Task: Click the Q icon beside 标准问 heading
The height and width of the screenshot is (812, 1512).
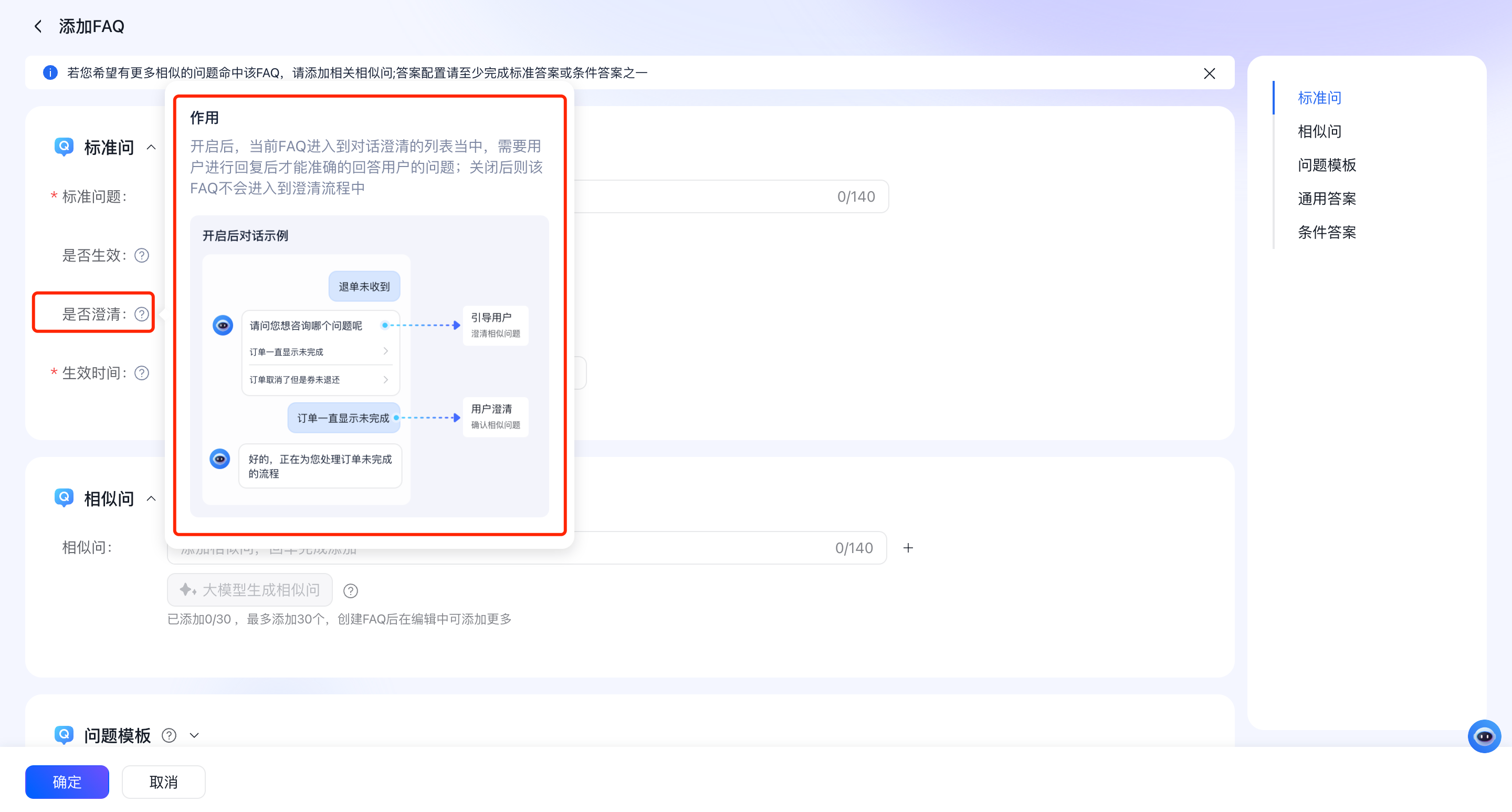Action: 64,146
